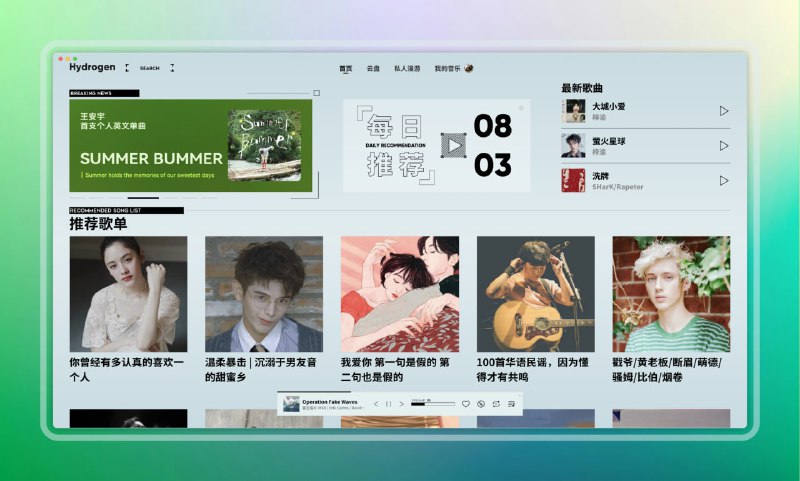Switch to the 私人漫游 tab
The width and height of the screenshot is (800, 481).
(x=407, y=68)
